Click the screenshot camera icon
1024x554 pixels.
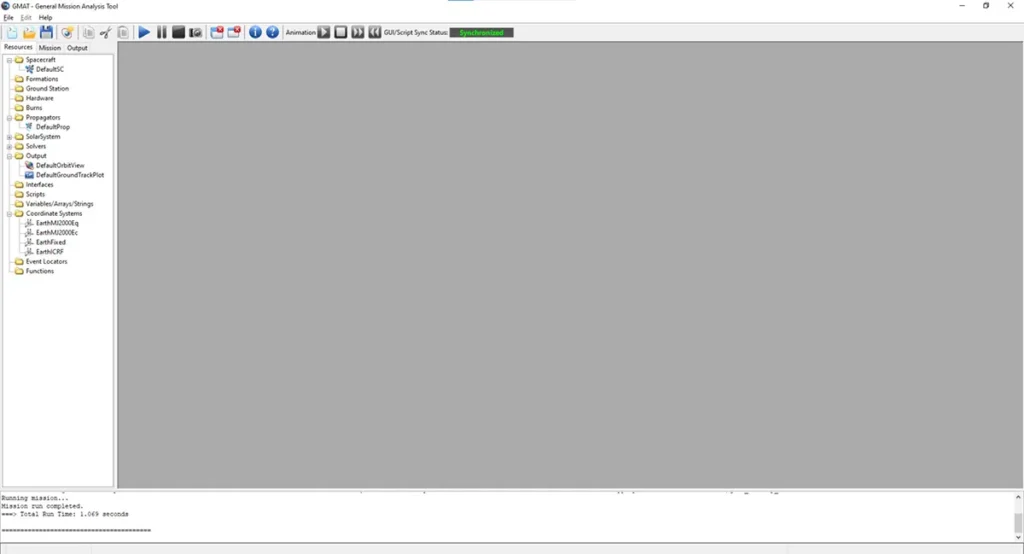pyautogui.click(x=196, y=33)
